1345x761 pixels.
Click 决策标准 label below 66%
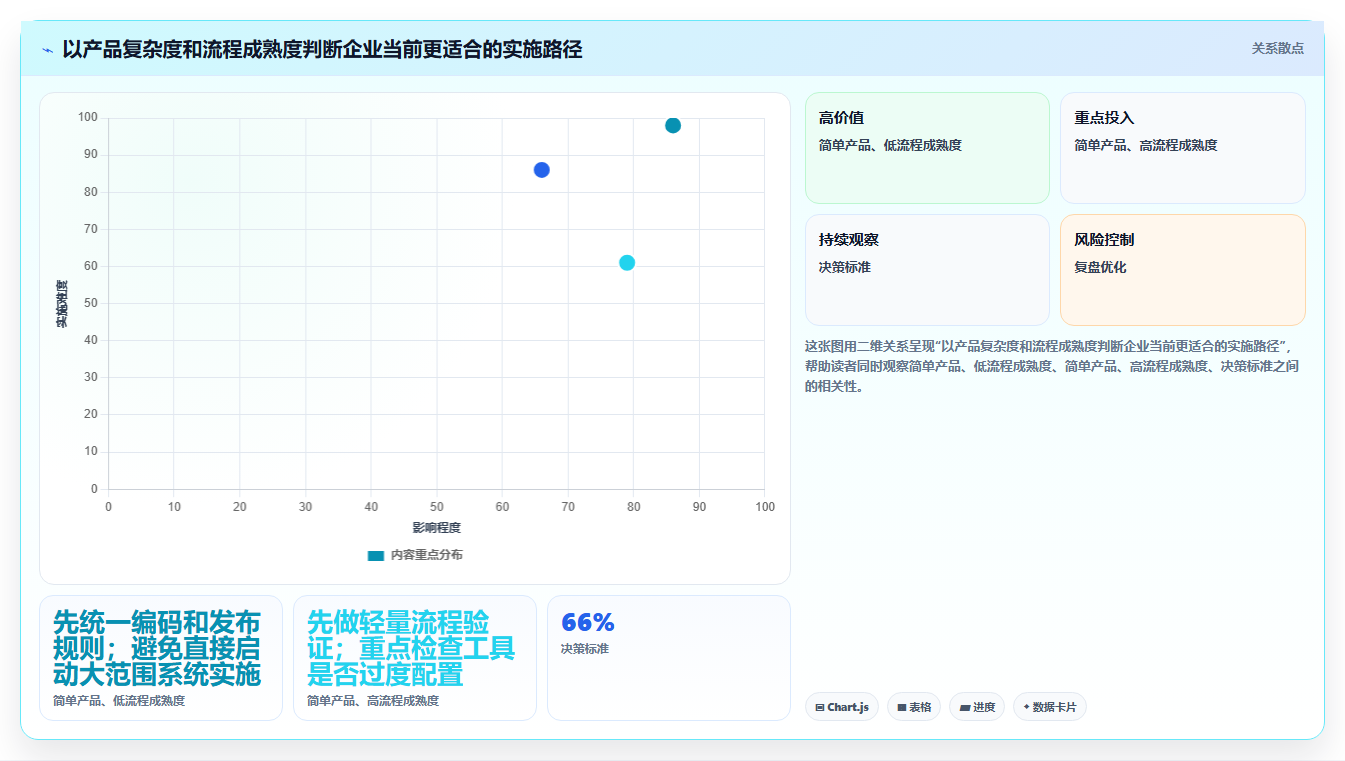click(585, 649)
